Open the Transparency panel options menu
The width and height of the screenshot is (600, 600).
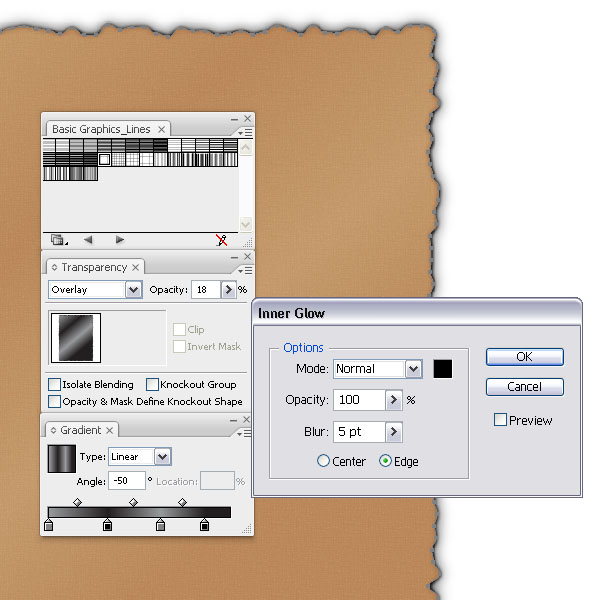(x=245, y=271)
